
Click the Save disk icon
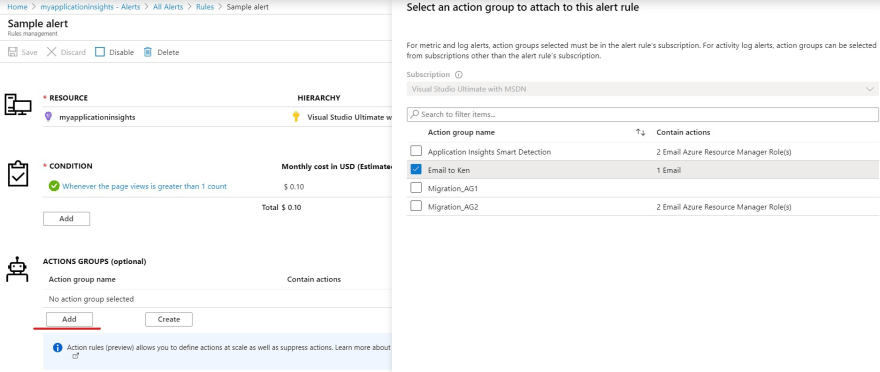[12, 52]
